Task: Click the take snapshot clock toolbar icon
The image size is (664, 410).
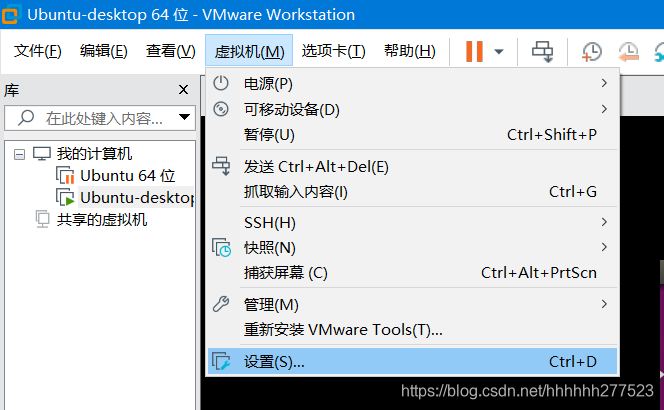Action: (592, 52)
